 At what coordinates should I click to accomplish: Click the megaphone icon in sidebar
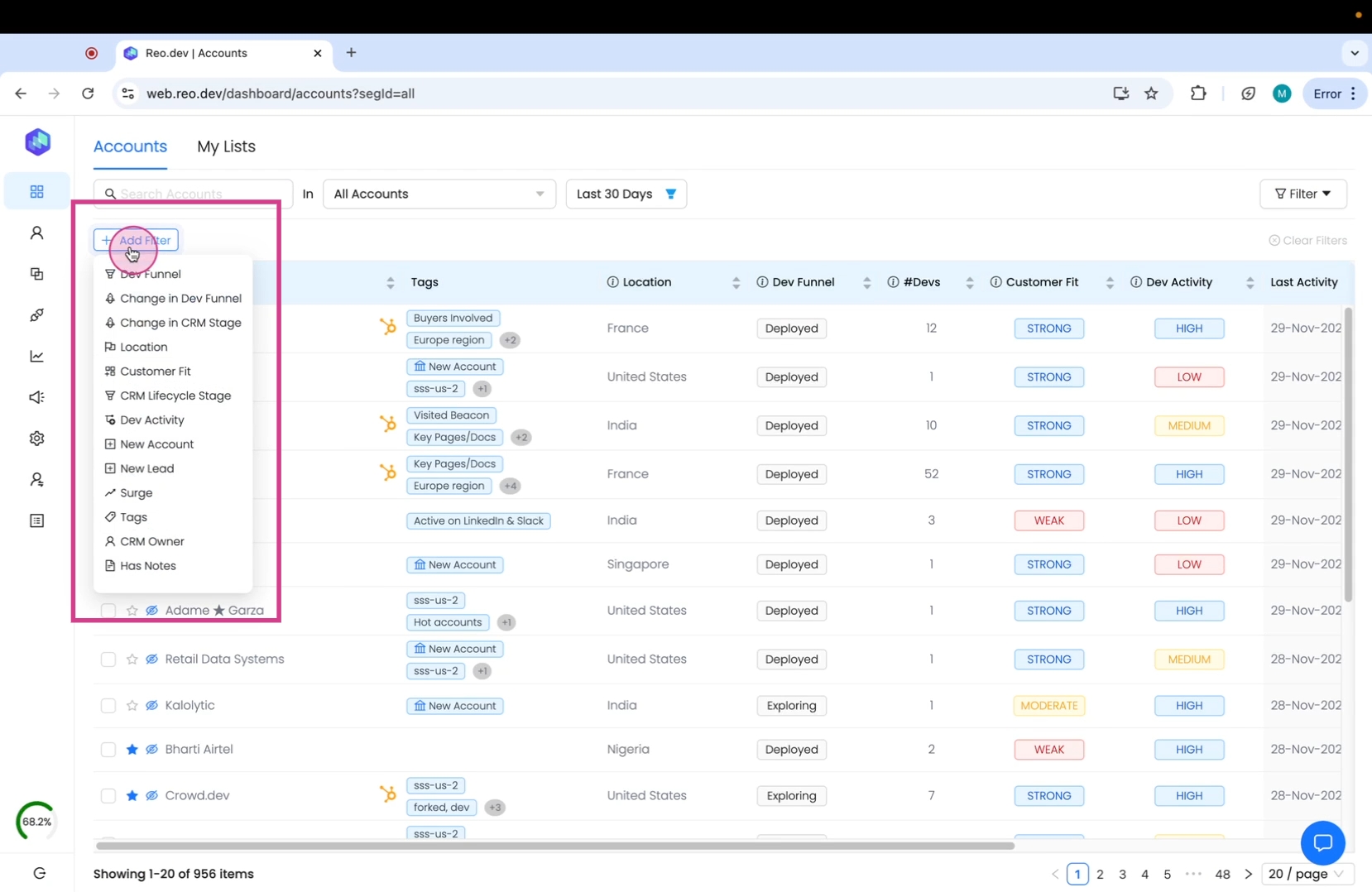click(x=36, y=397)
